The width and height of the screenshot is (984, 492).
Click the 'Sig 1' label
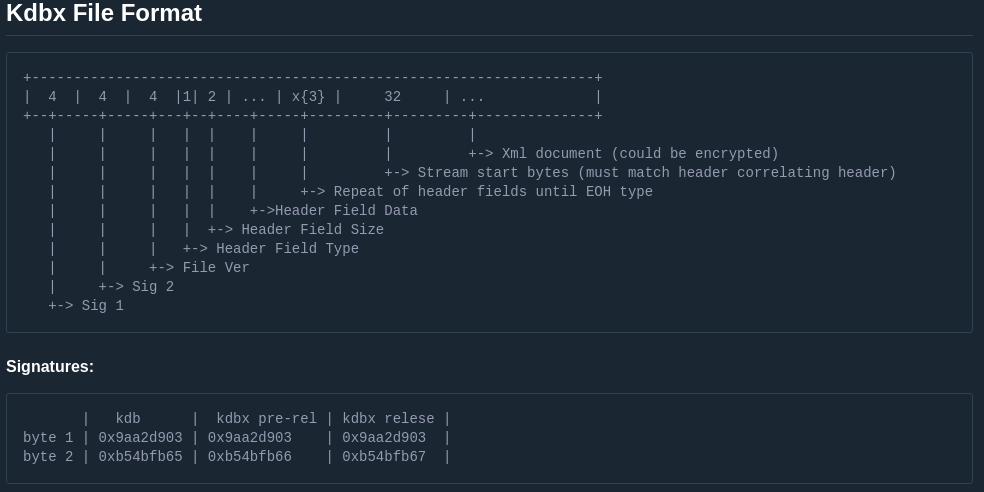point(102,306)
